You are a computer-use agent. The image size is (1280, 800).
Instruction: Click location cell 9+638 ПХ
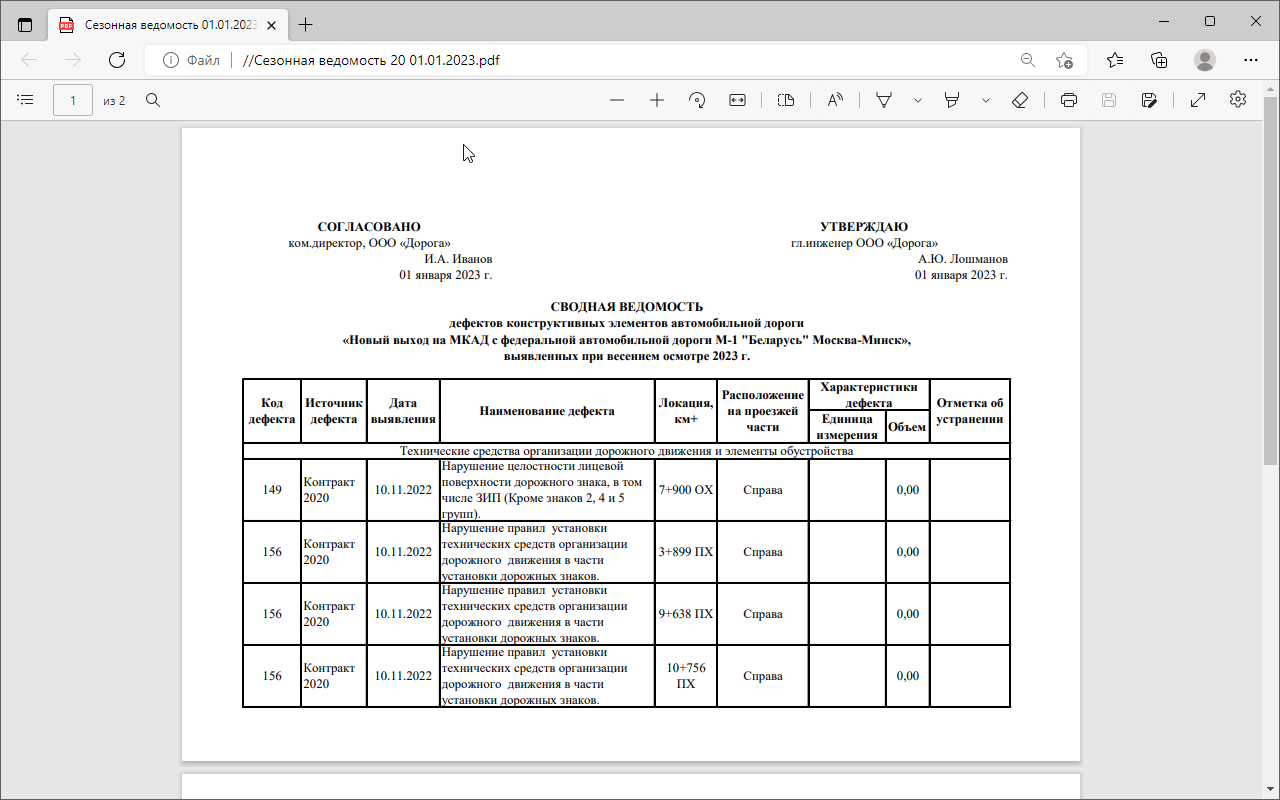click(x=686, y=614)
